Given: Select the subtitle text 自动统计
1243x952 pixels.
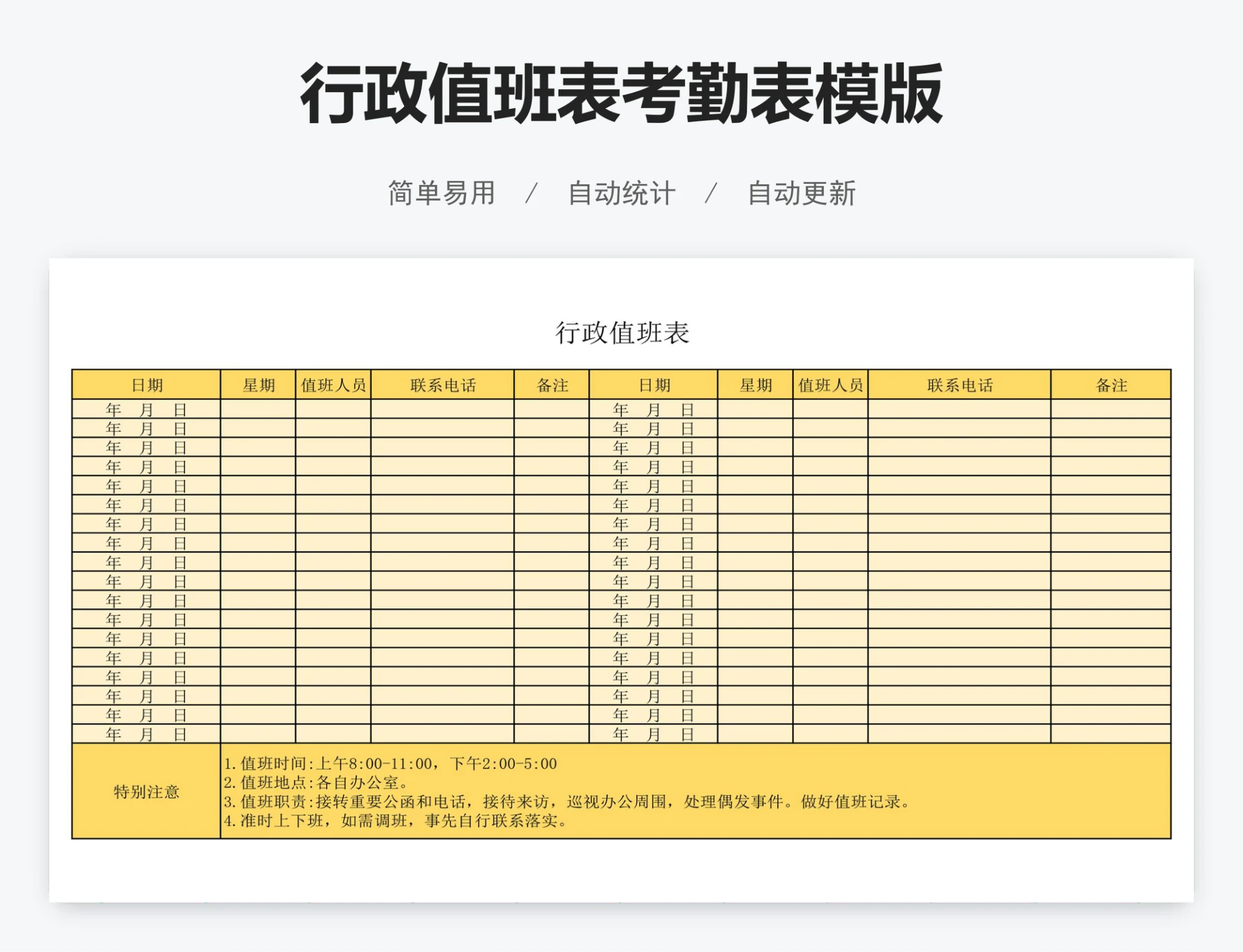Looking at the screenshot, I should (x=621, y=192).
